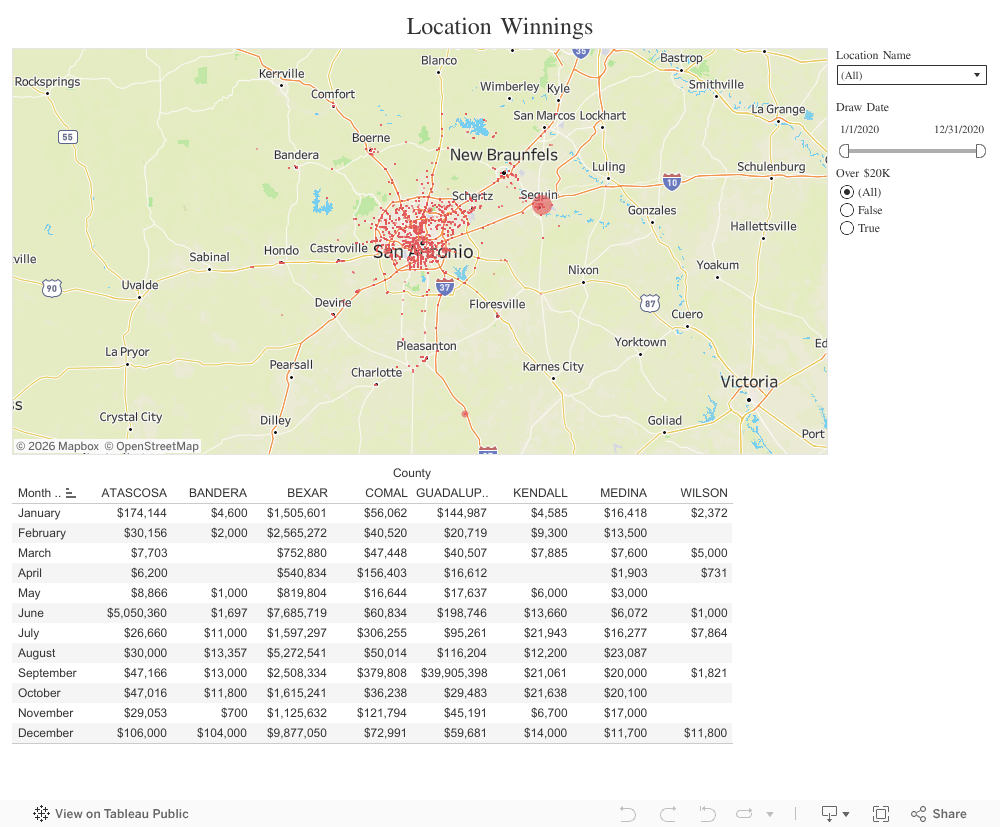Open the Download options icon
1000x827 pixels.
(834, 814)
